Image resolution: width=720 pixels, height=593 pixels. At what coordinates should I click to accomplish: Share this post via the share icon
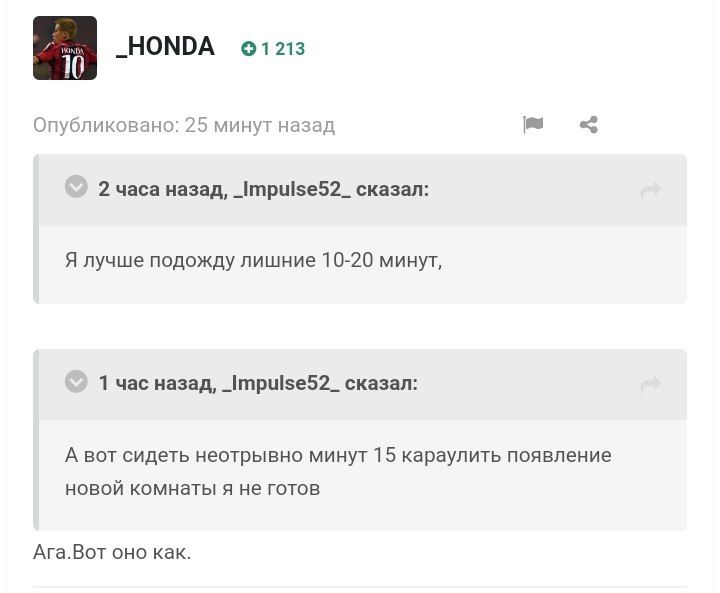(588, 125)
